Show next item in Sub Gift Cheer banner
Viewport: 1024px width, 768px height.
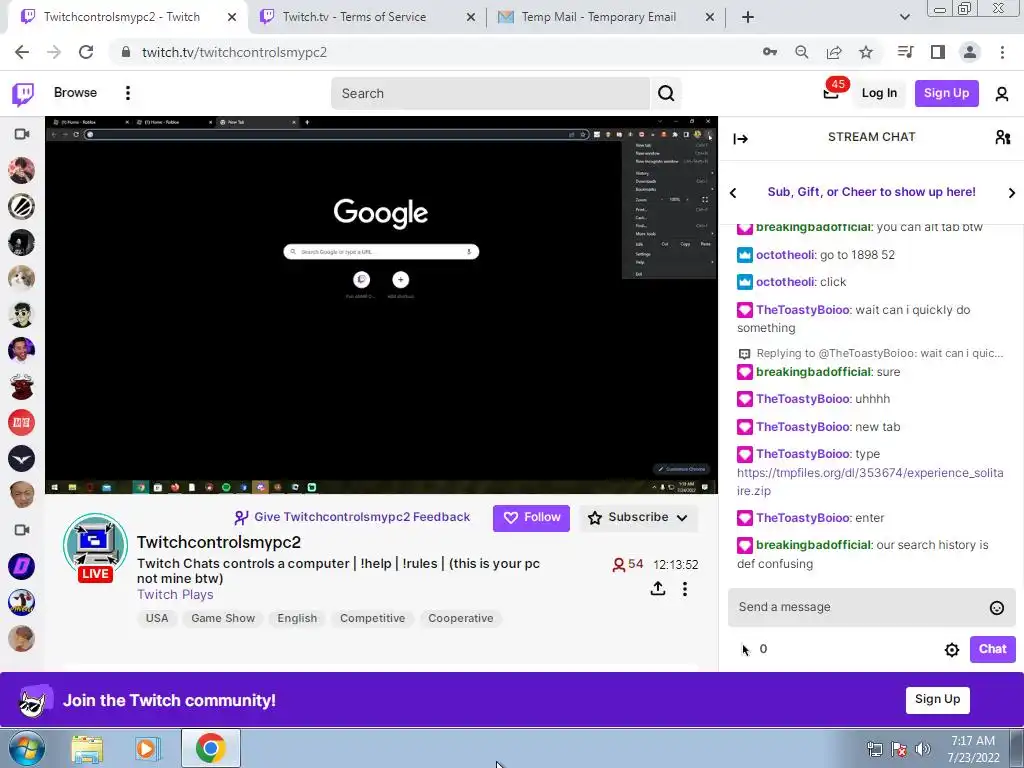(x=1012, y=193)
